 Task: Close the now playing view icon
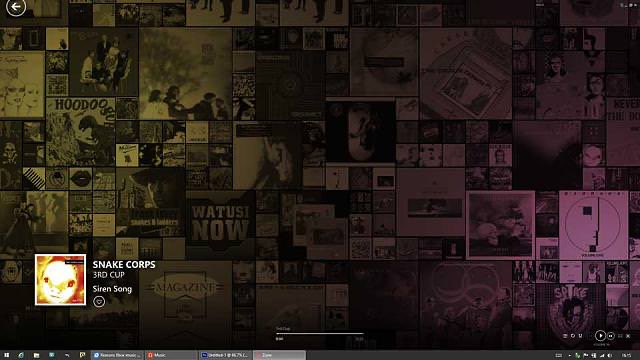coord(628,336)
